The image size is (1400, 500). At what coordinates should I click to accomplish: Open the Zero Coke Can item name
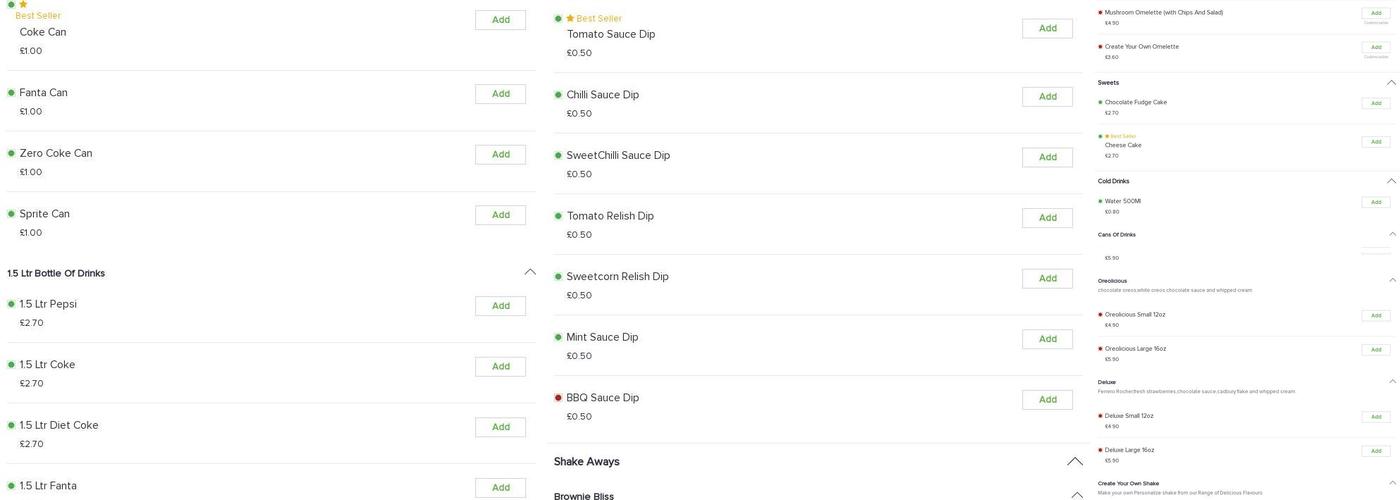click(x=56, y=153)
